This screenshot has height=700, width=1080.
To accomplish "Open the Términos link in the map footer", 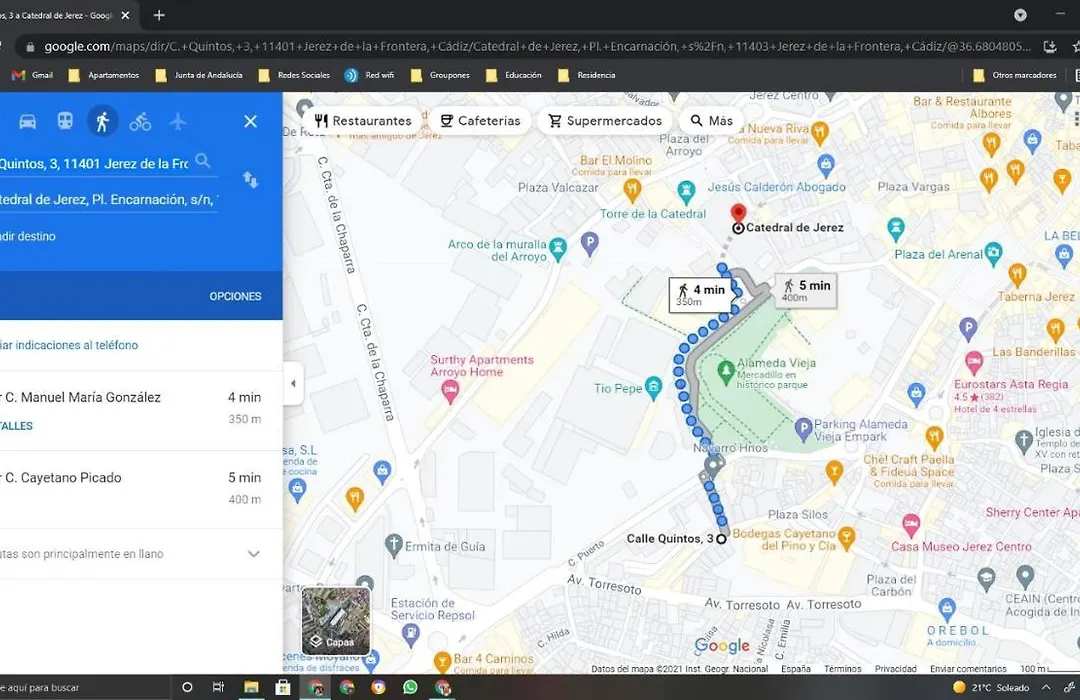I will 842,669.
